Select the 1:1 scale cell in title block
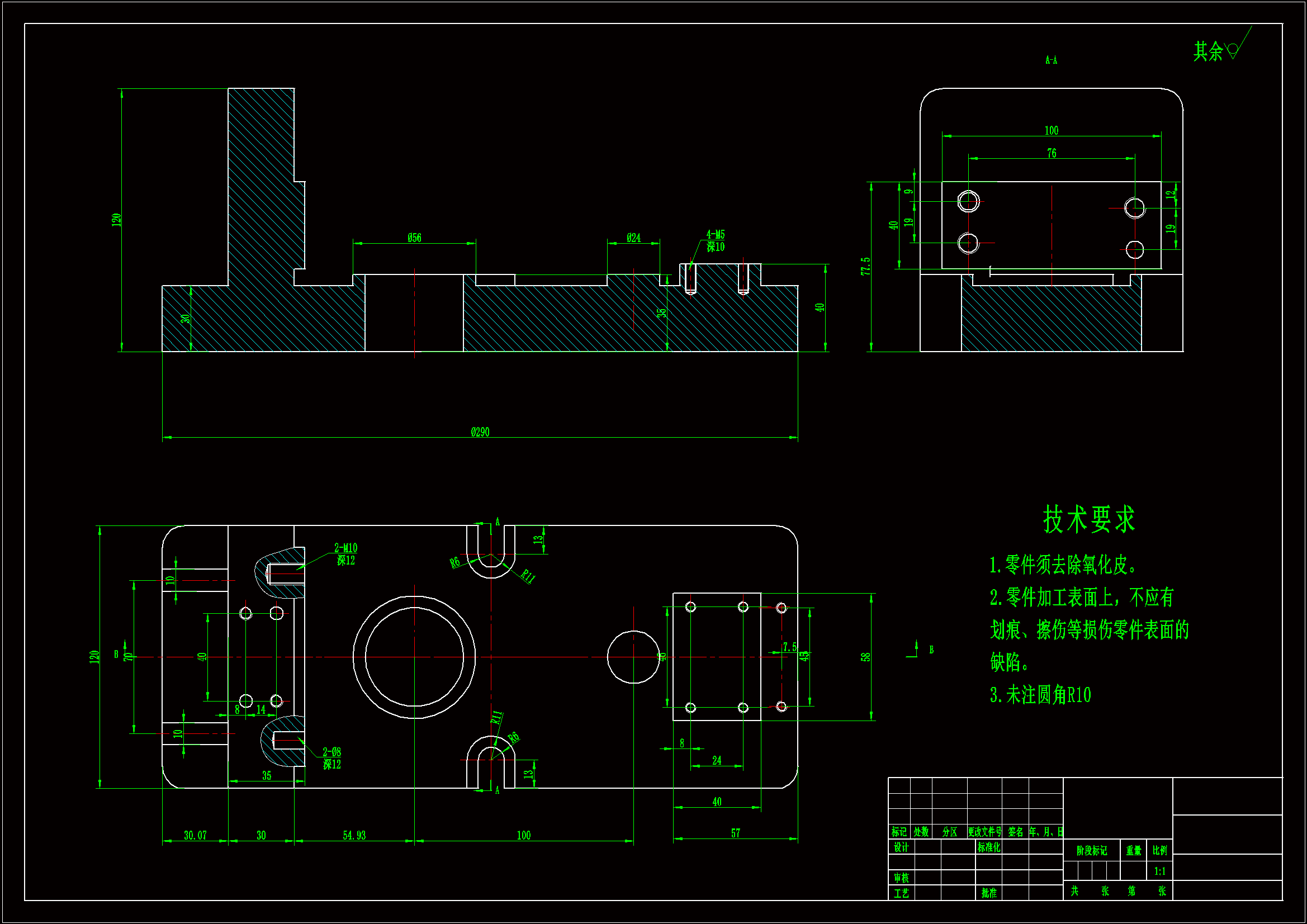This screenshot has height=924, width=1307. [x=1159, y=871]
